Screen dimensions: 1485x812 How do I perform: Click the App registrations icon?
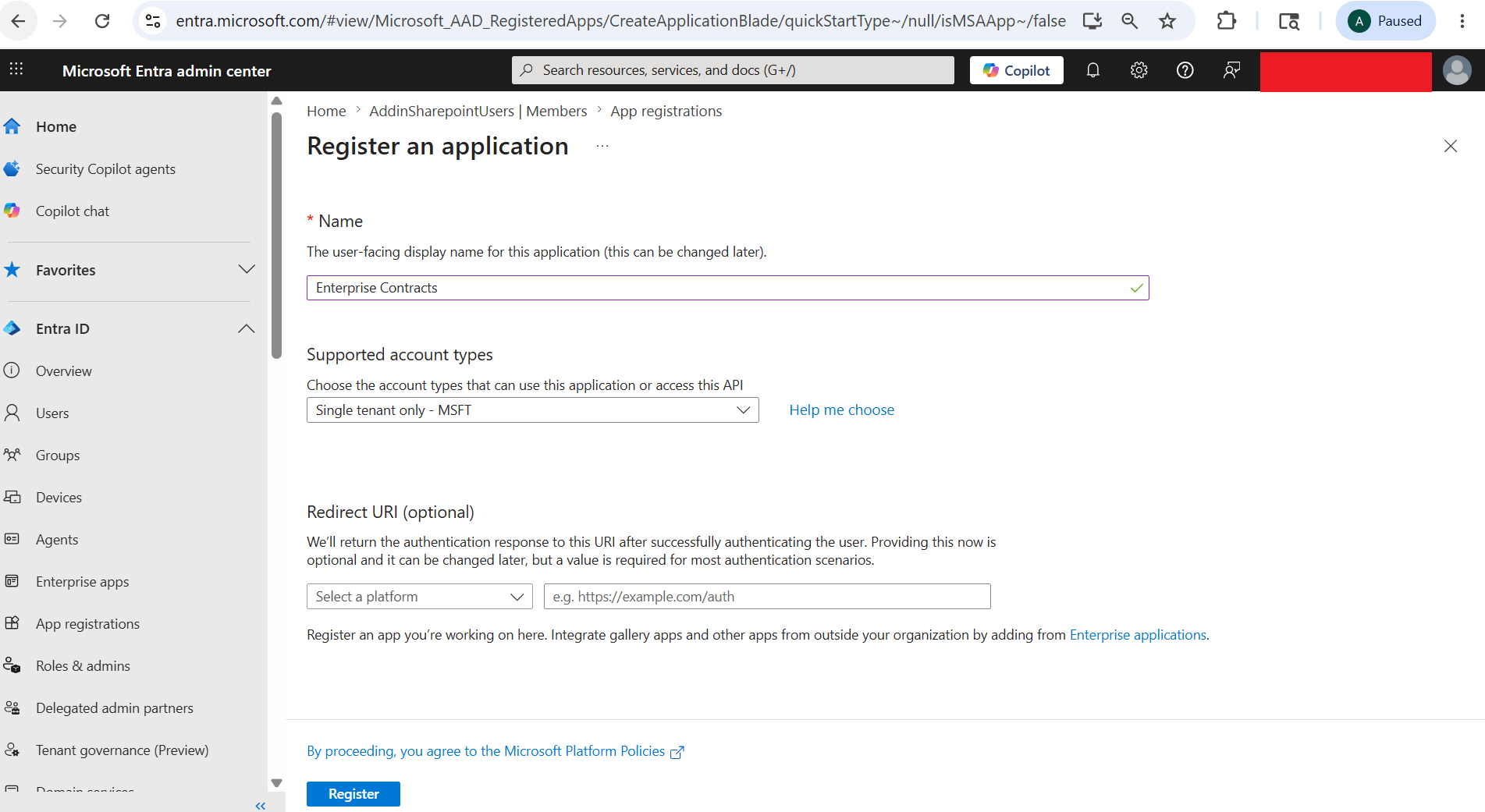click(x=12, y=623)
